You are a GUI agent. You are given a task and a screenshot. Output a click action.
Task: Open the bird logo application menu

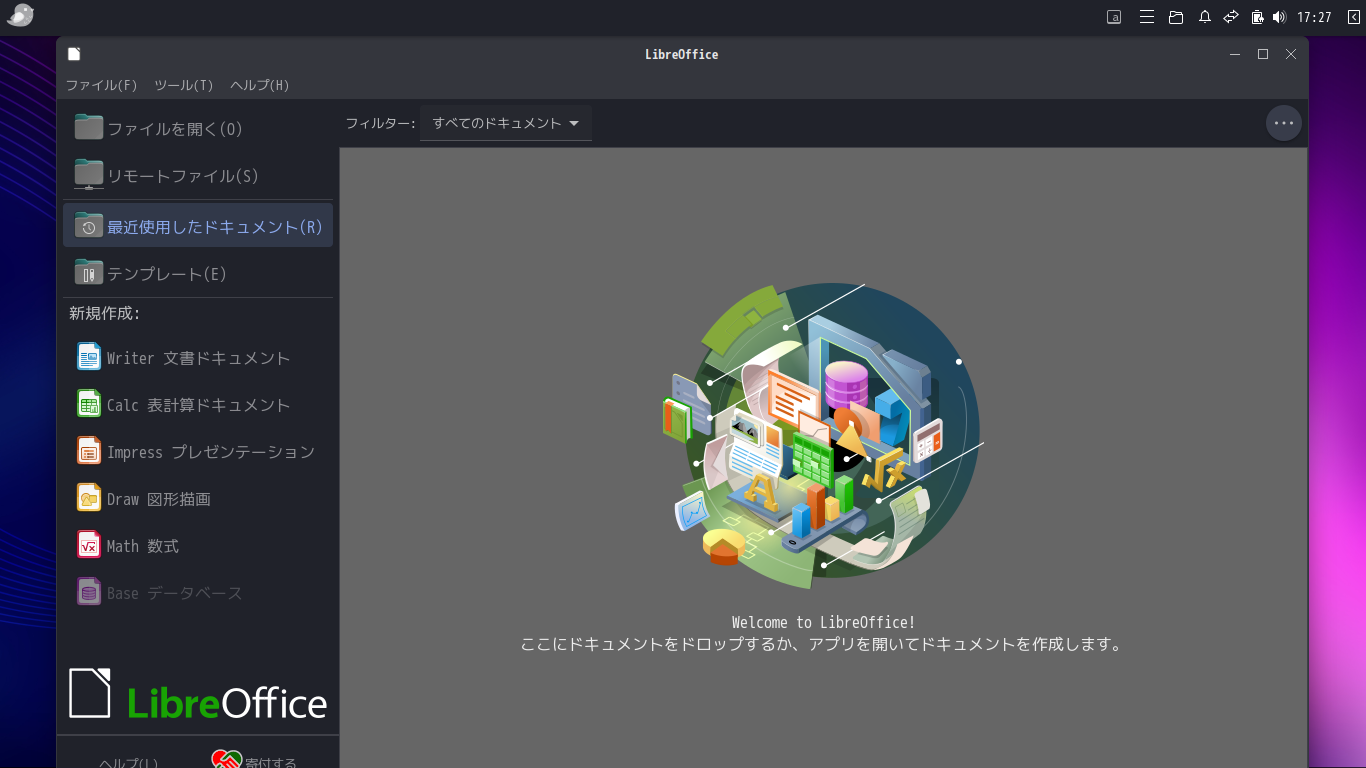tap(20, 15)
